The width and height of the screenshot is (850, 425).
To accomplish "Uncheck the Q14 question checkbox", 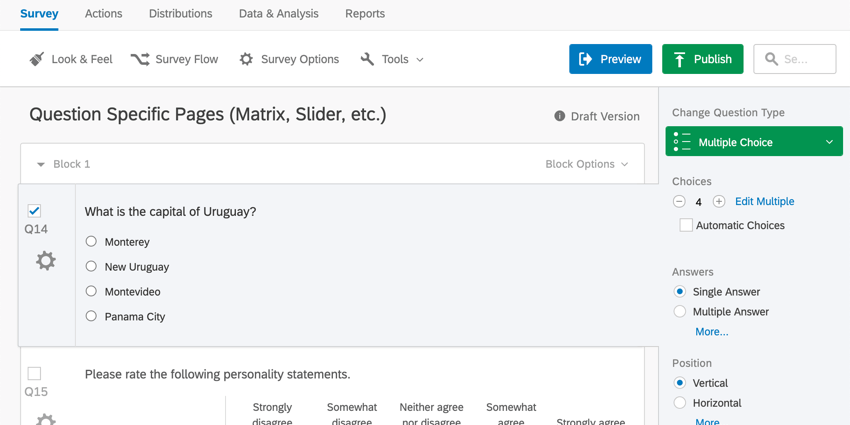I will tap(34, 211).
